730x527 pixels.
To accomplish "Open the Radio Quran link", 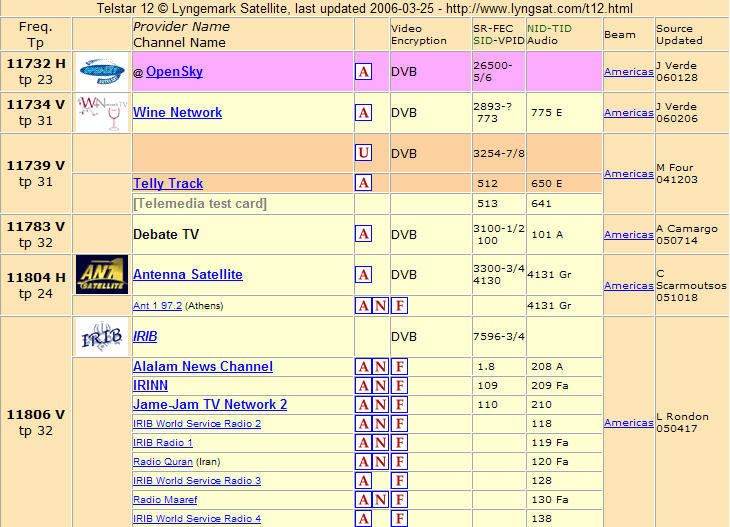I will (x=162, y=461).
